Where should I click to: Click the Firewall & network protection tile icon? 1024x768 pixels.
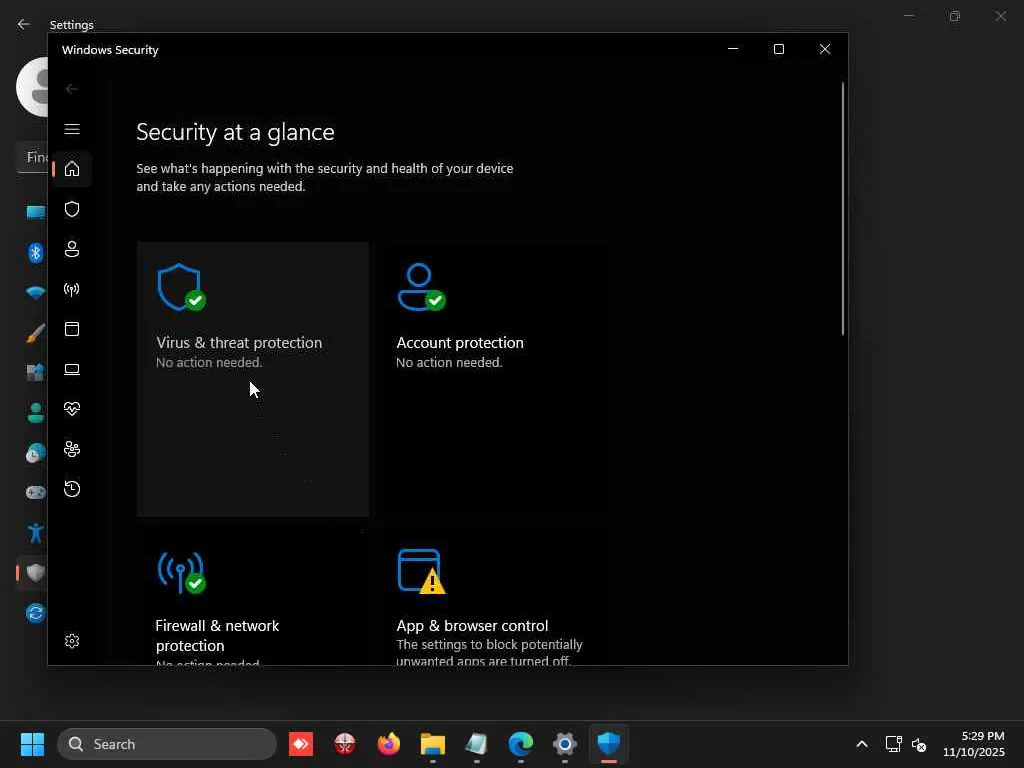point(181,573)
